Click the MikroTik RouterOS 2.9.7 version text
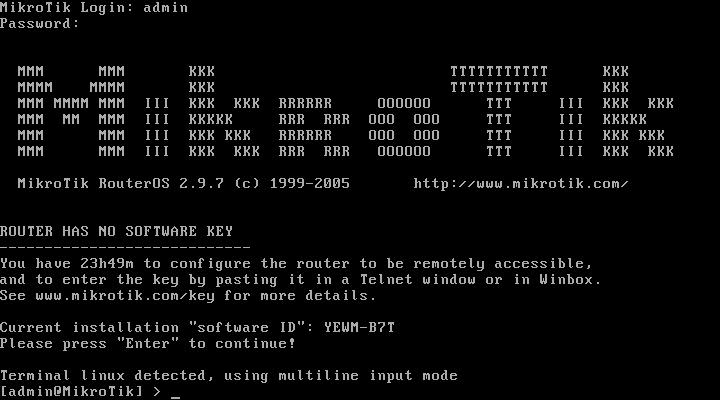 click(x=121, y=184)
